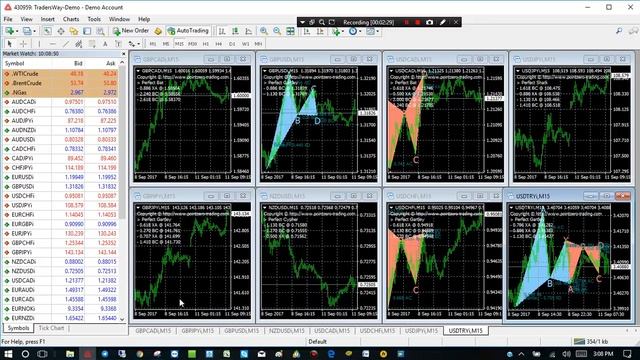Select the Cursor arrow tool
The image size is (640, 360).
click(9, 44)
